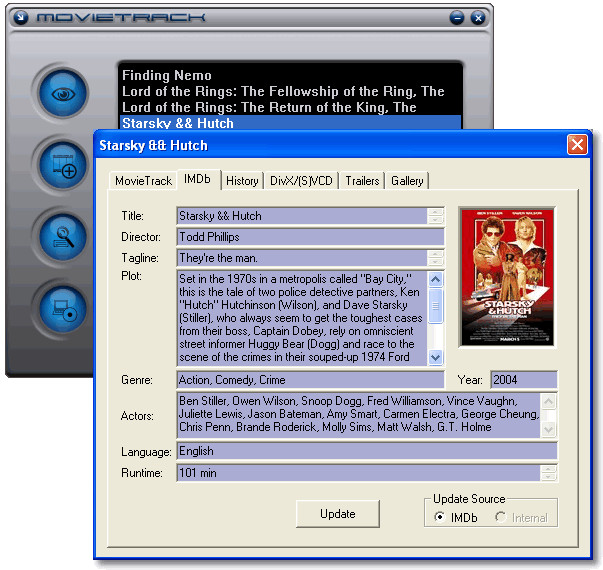Click the Genre field Action, Comedy, Crime

311,380
